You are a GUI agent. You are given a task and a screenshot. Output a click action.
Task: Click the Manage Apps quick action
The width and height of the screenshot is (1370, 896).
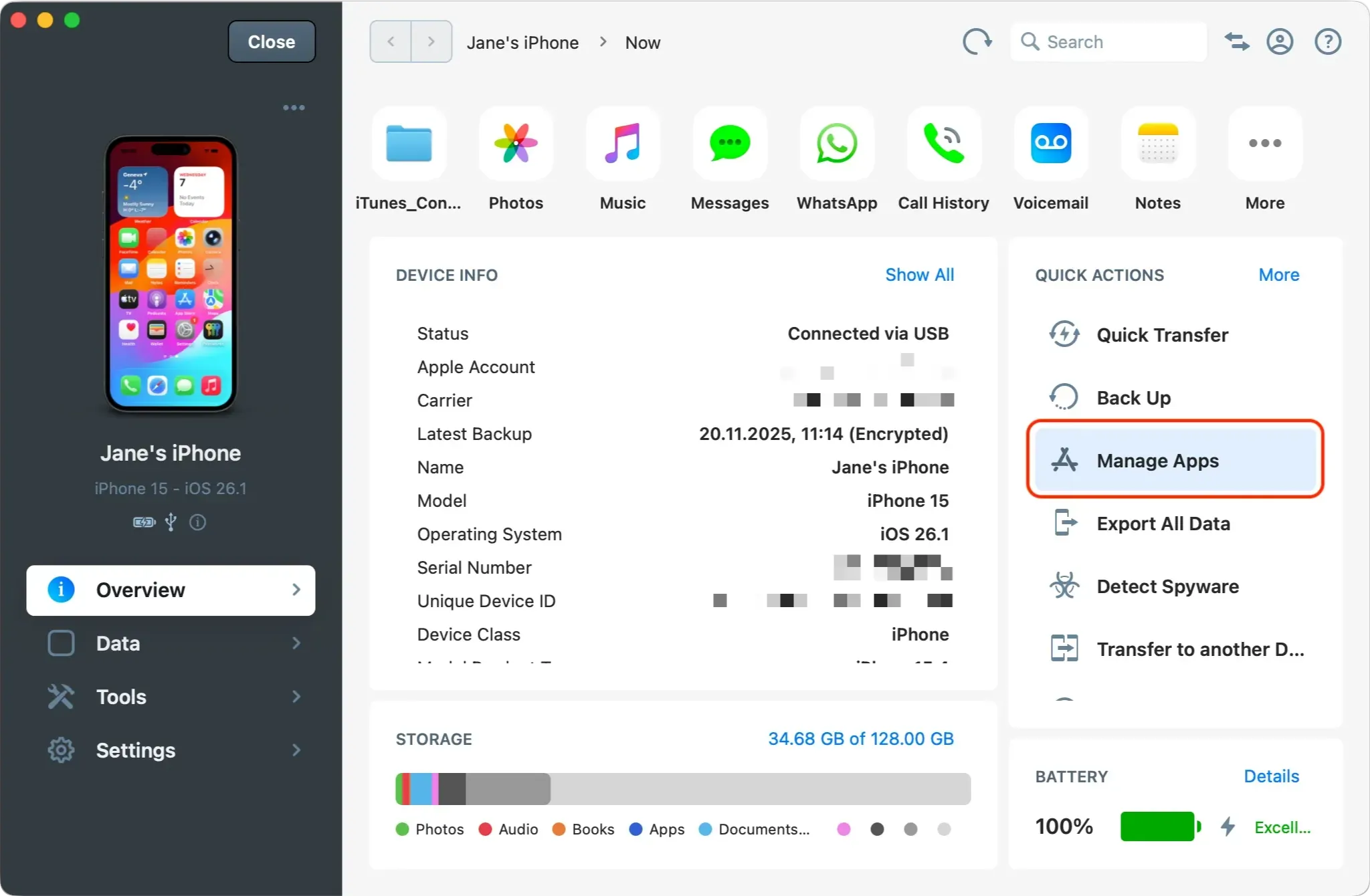click(1157, 460)
